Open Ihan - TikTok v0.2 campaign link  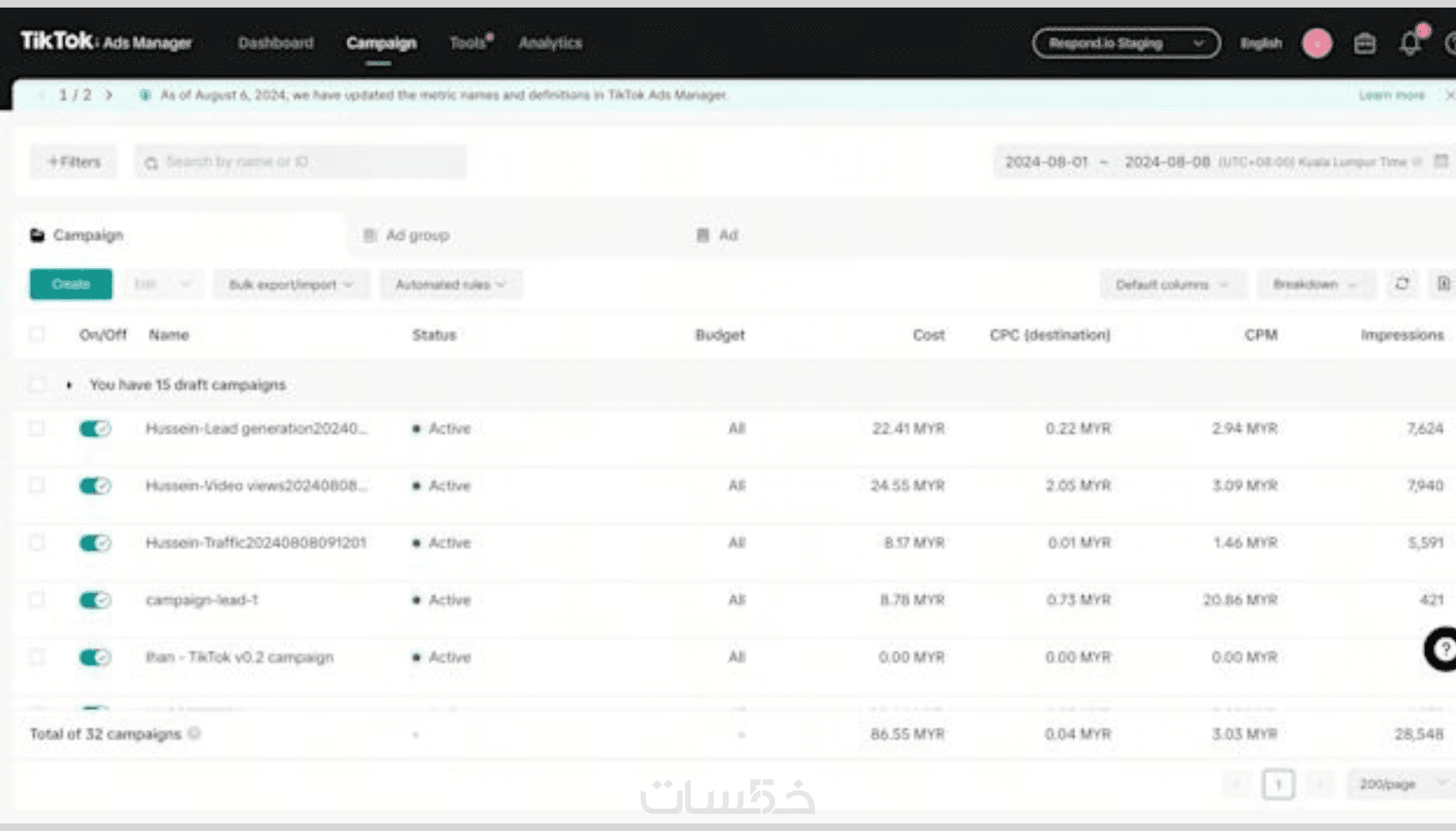[x=240, y=657]
